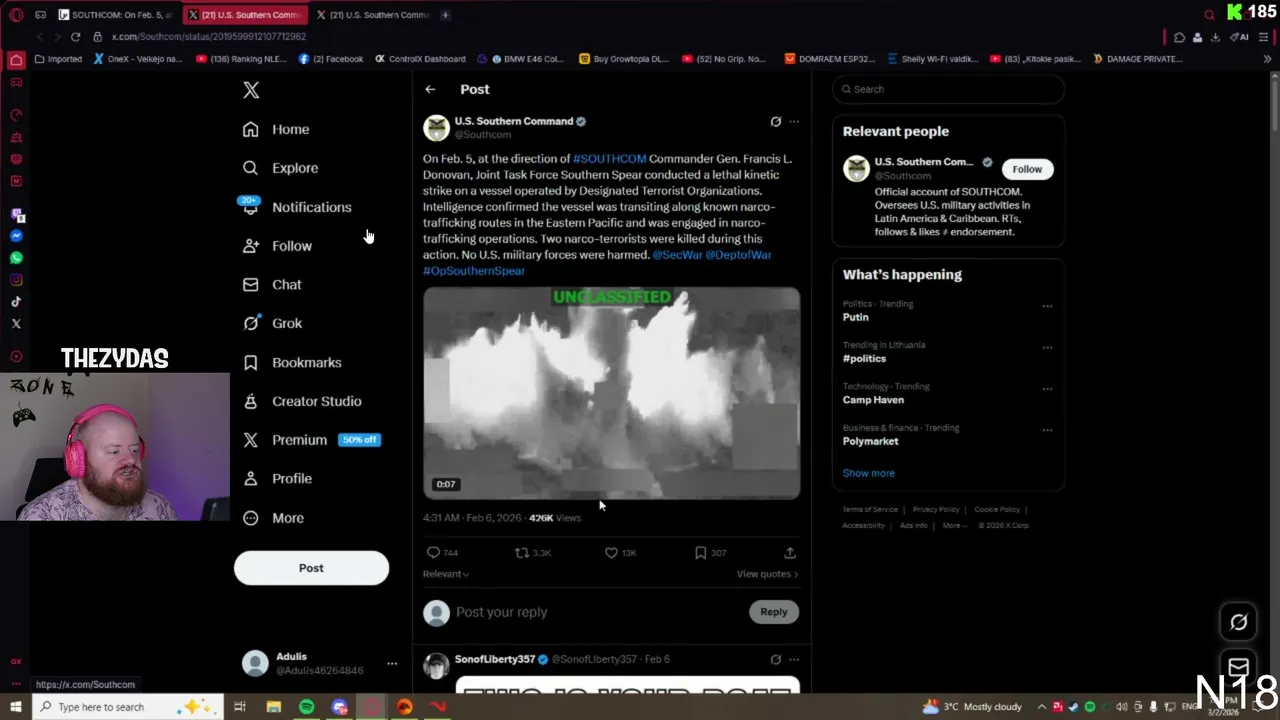
Task: Open the #OpSouthernSpear hashtag
Action: pos(474,271)
